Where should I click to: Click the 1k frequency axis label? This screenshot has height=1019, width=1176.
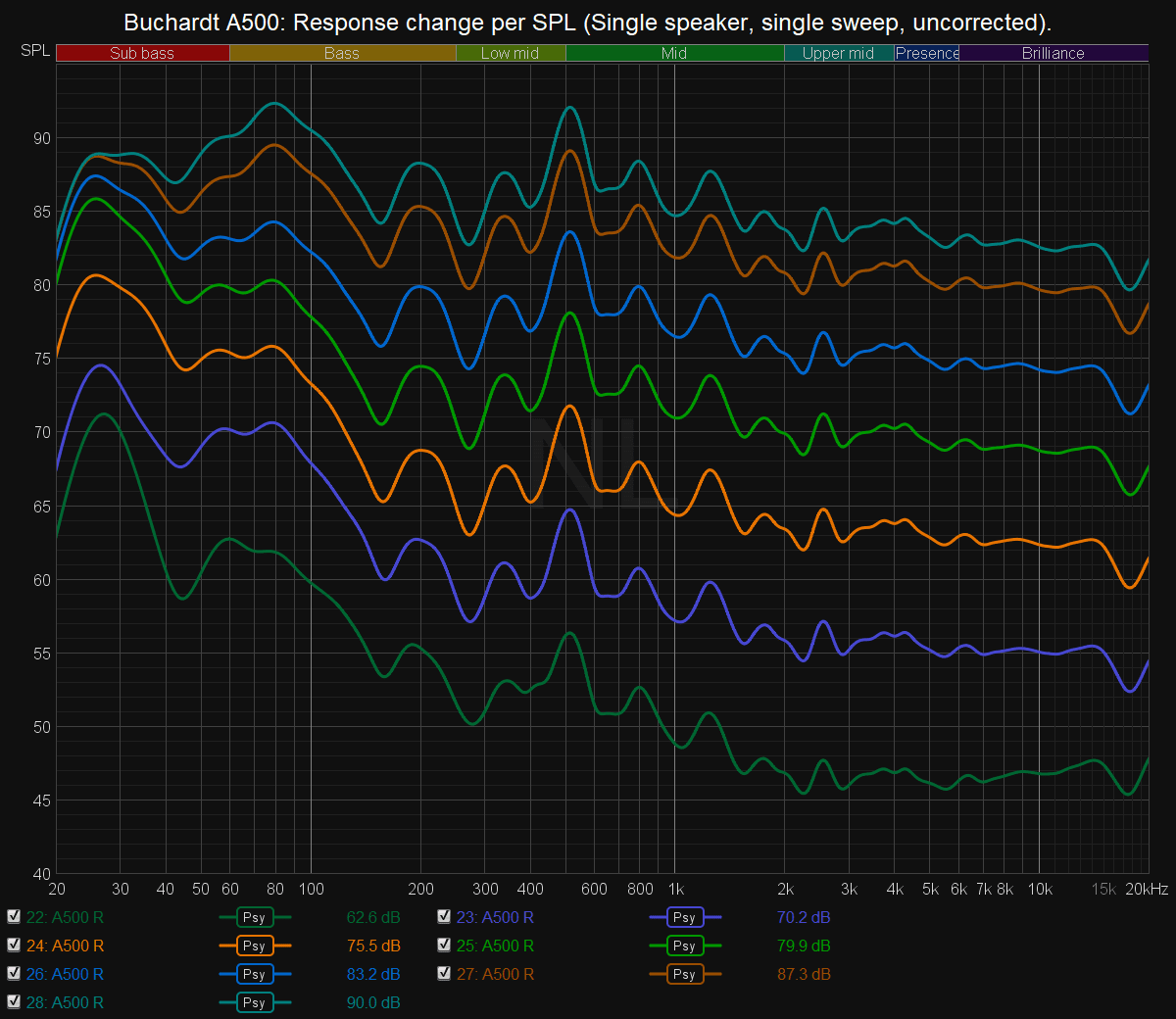(x=676, y=890)
